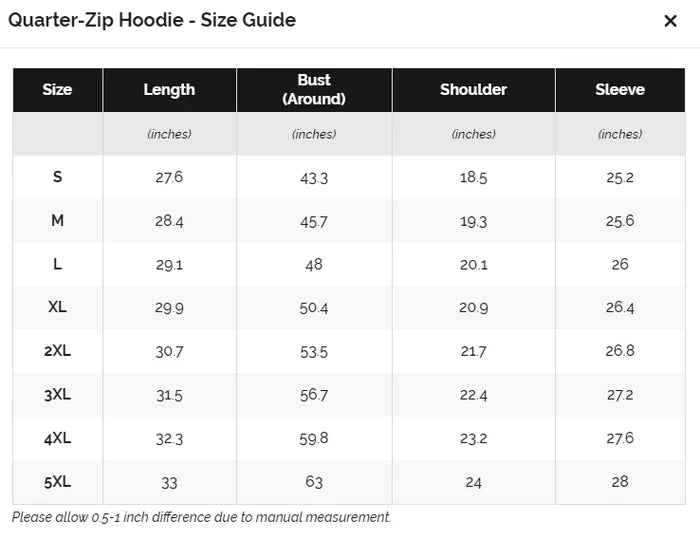700x539 pixels.
Task: Click the Size column header
Action: coord(57,90)
